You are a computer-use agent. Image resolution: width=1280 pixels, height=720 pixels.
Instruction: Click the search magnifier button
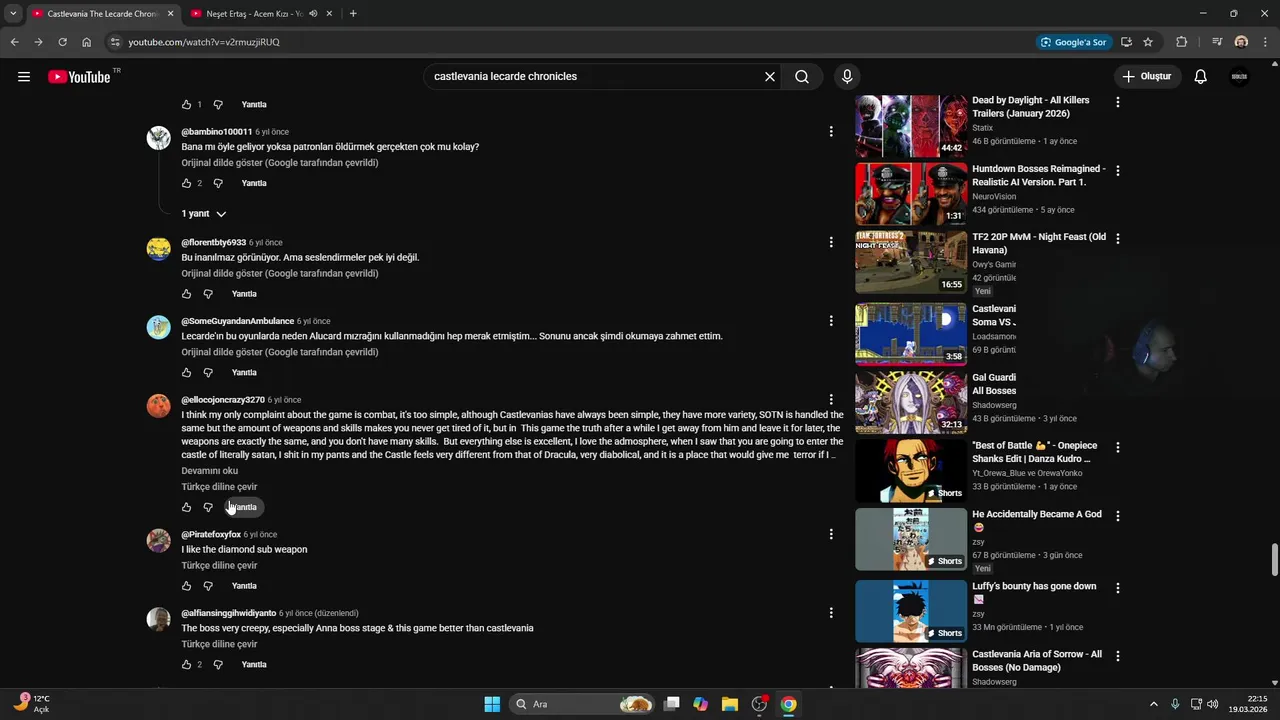point(802,77)
